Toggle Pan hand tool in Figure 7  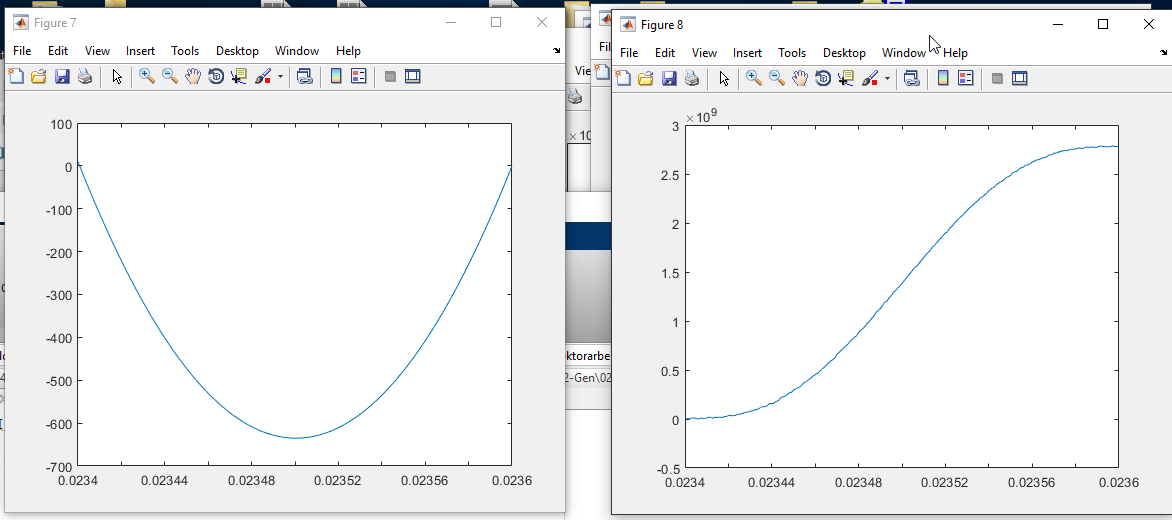[193, 76]
